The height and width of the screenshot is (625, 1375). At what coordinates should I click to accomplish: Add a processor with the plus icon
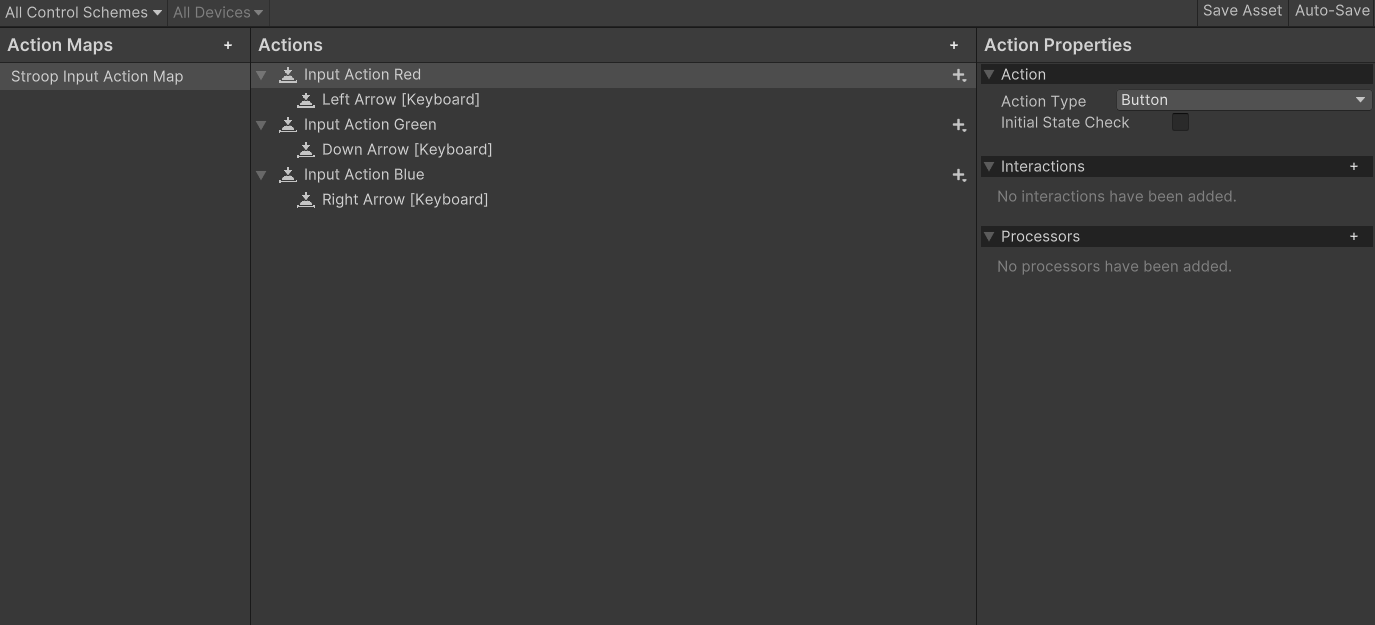click(1354, 237)
